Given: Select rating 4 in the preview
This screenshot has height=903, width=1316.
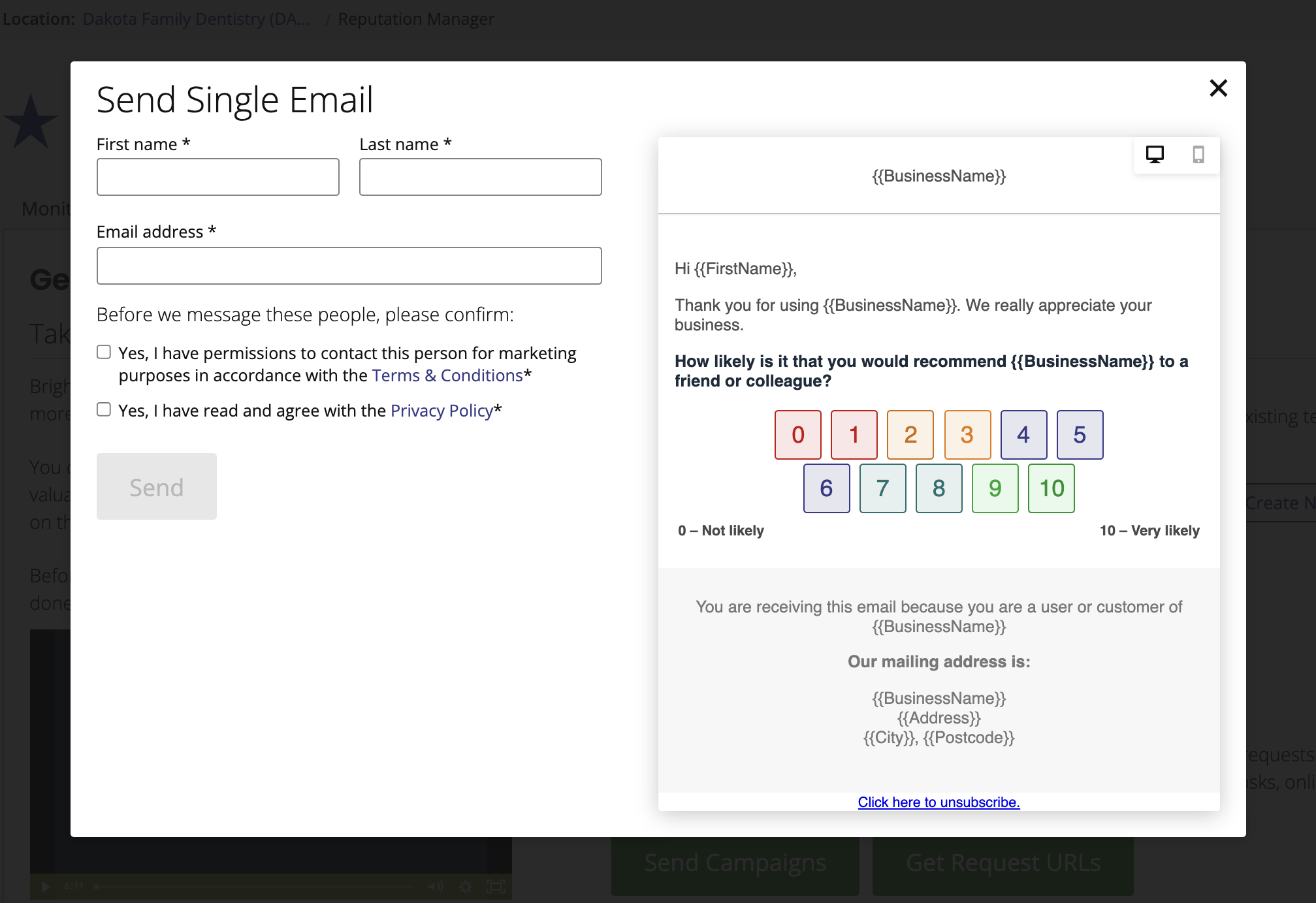Looking at the screenshot, I should click(1023, 435).
